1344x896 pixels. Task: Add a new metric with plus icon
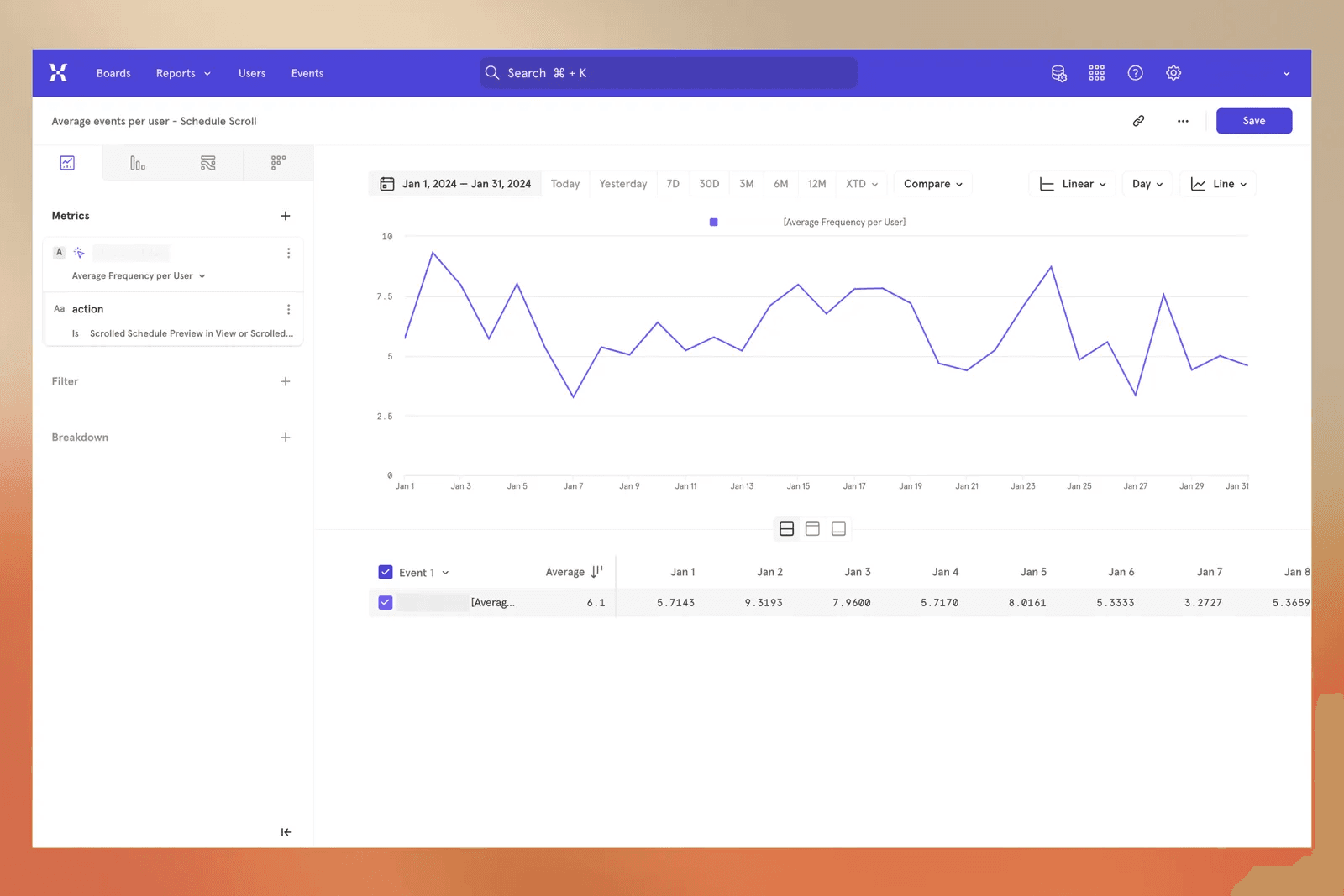286,216
